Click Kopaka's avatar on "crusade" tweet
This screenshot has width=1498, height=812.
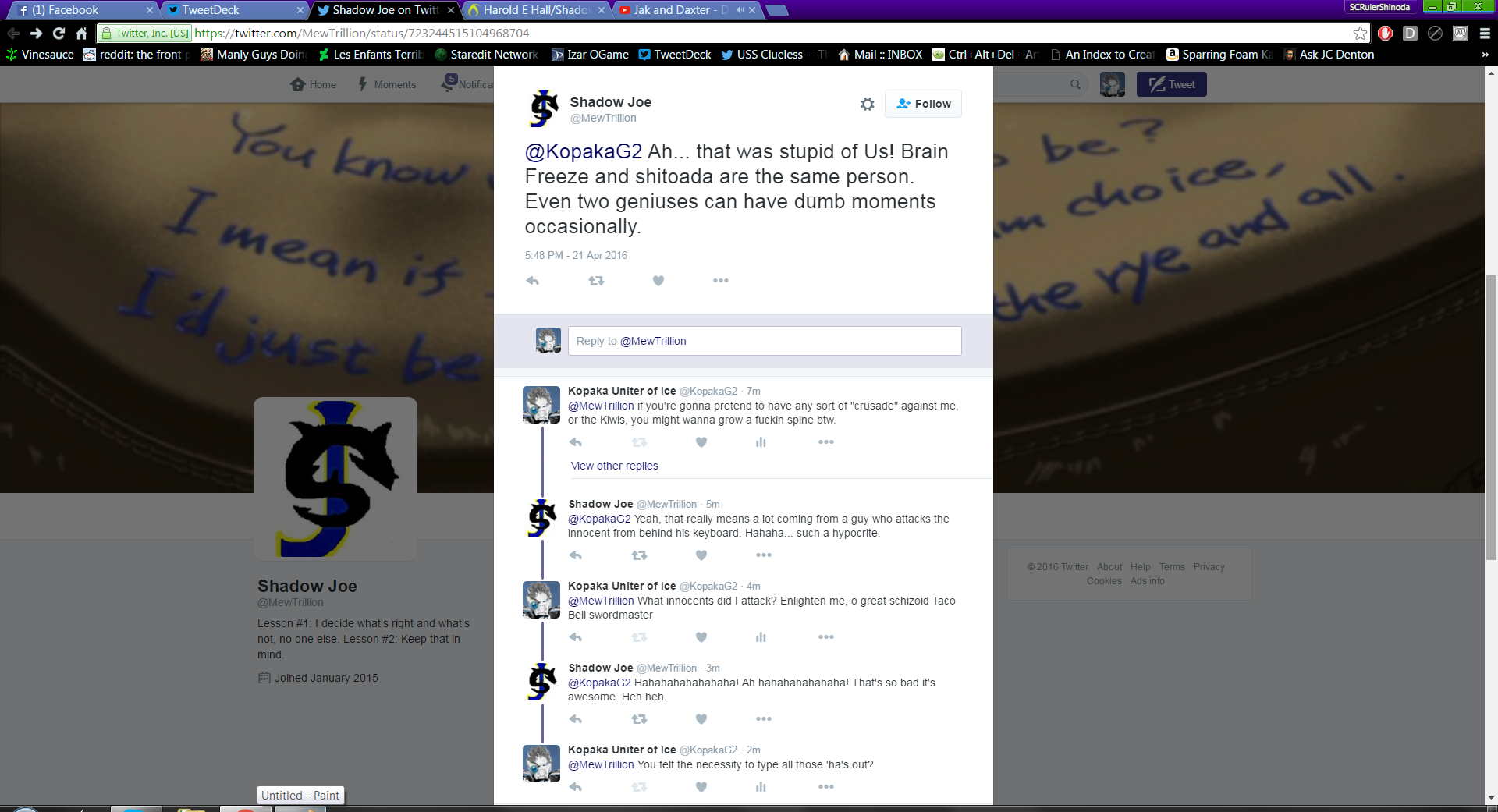point(541,405)
